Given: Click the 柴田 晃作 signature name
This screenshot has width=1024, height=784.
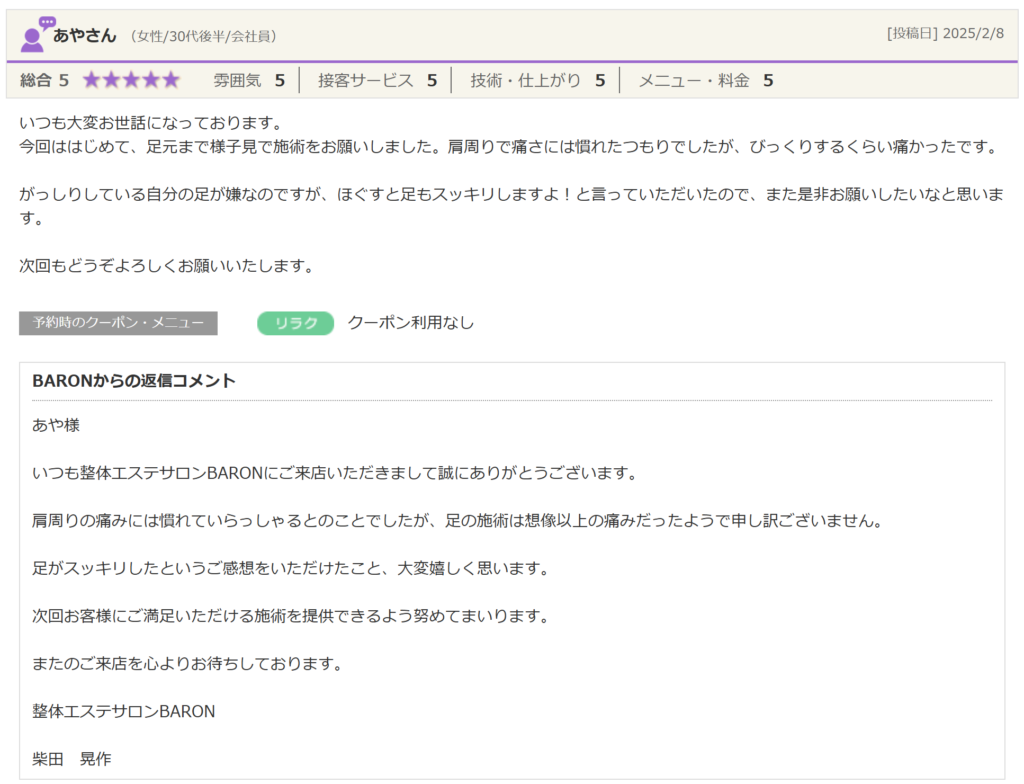Looking at the screenshot, I should [72, 759].
